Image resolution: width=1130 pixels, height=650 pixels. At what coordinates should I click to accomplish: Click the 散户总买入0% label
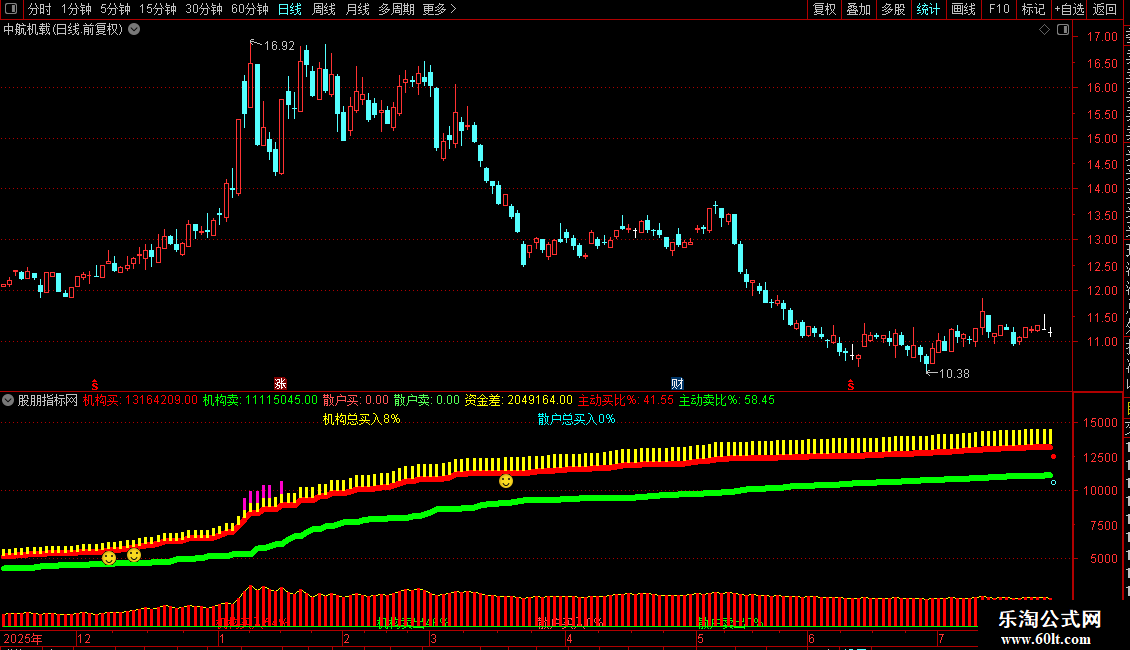pyautogui.click(x=577, y=419)
